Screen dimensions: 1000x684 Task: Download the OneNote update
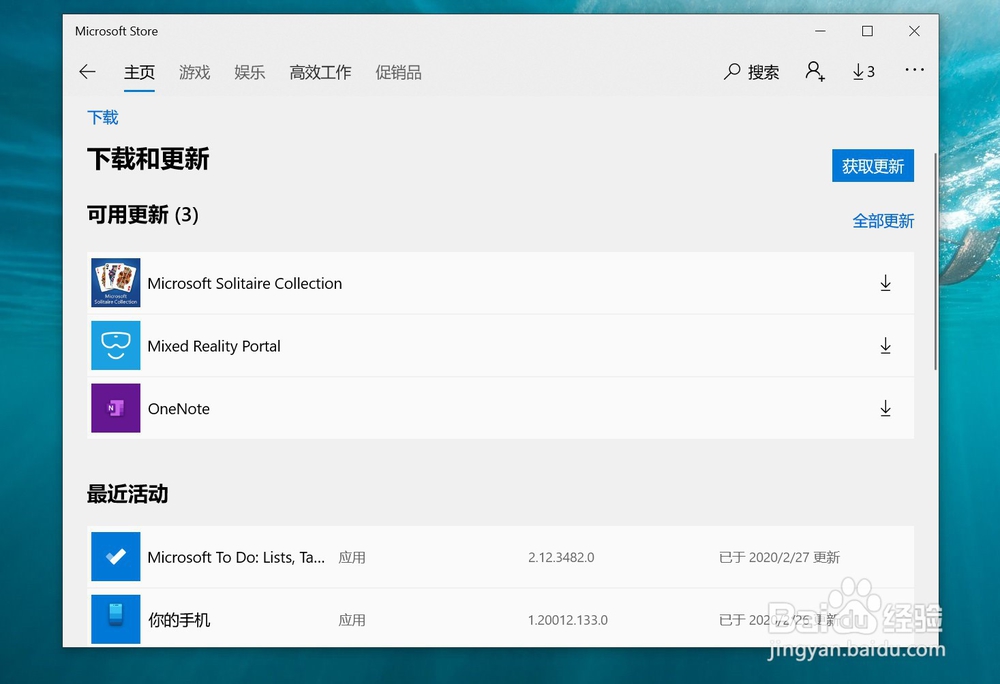tap(885, 408)
